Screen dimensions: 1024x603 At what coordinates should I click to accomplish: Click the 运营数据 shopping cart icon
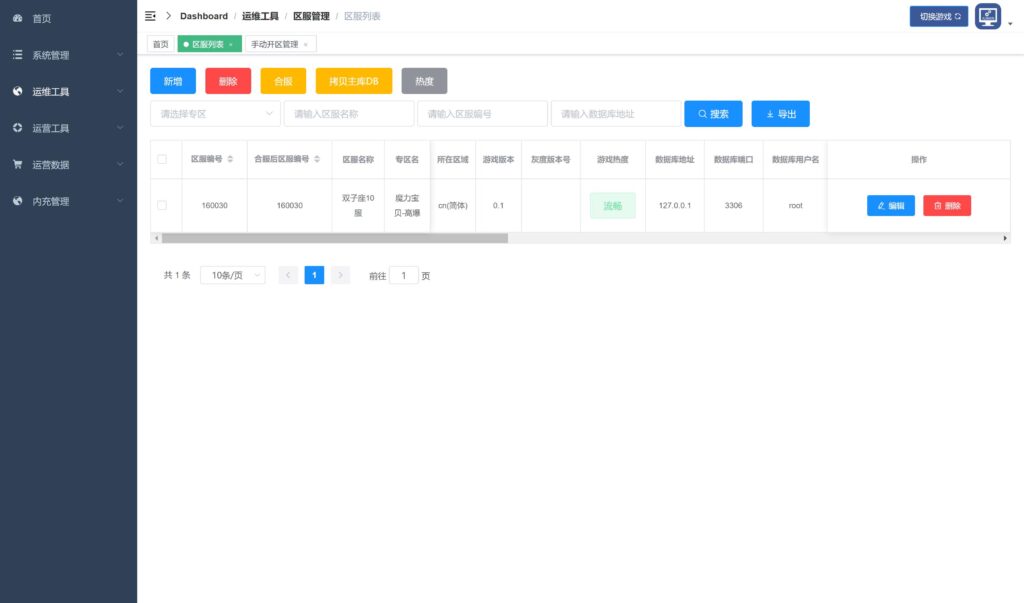[x=17, y=165]
